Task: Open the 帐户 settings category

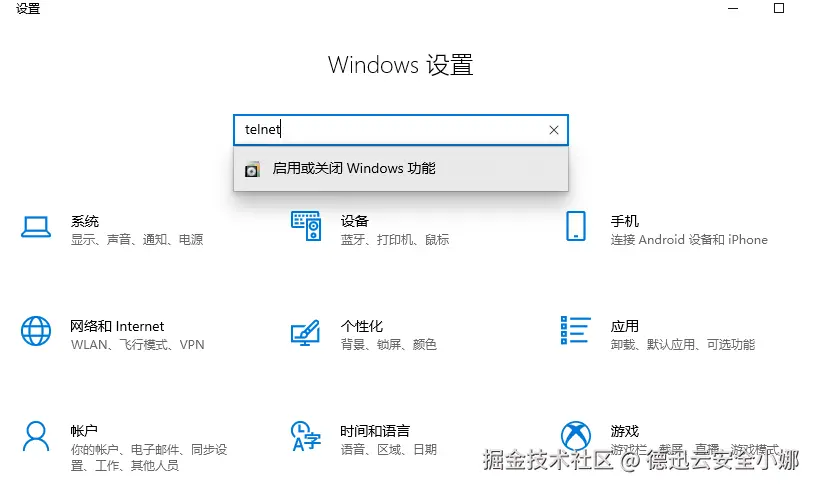Action: (x=124, y=447)
